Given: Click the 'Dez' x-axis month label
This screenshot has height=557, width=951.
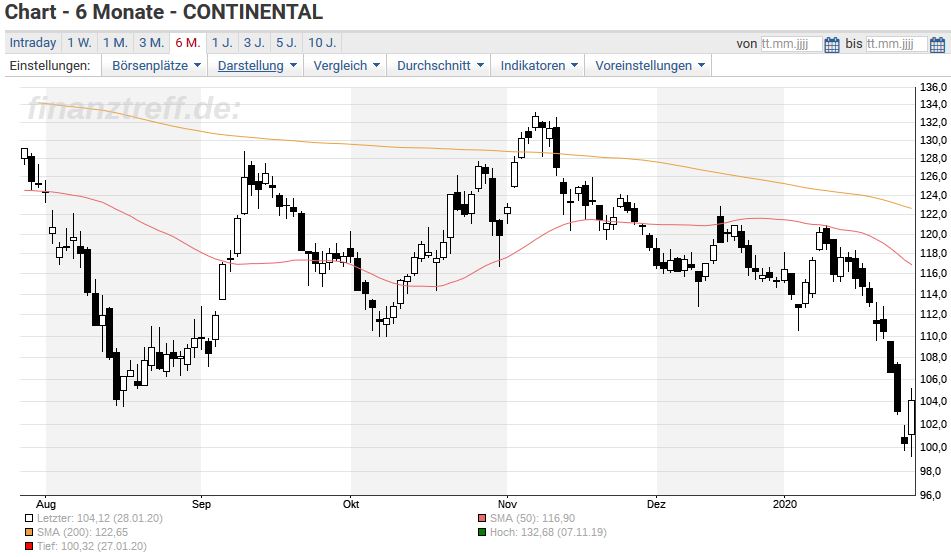Looking at the screenshot, I should point(656,504).
